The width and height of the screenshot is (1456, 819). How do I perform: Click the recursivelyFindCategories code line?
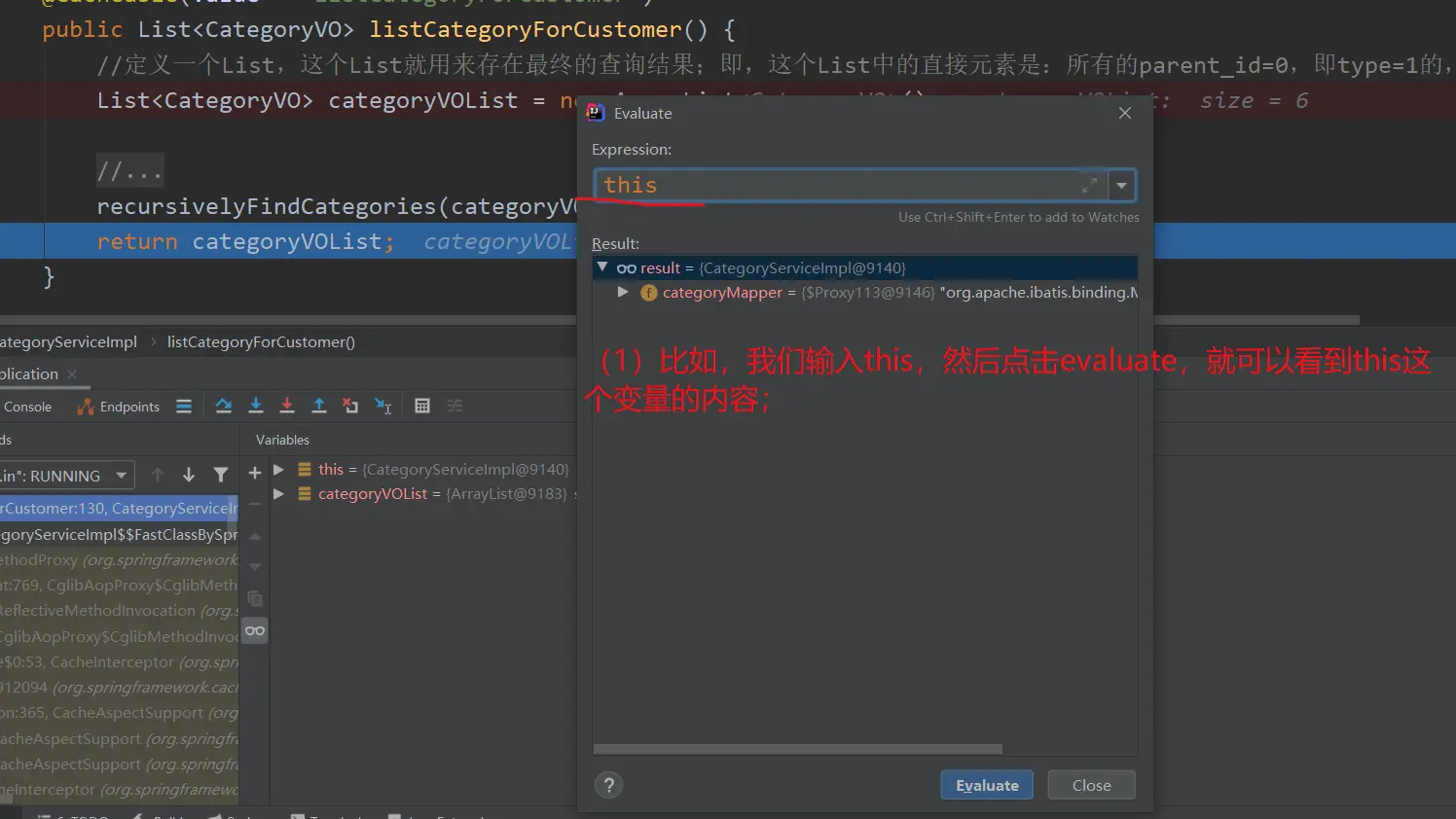pos(336,206)
